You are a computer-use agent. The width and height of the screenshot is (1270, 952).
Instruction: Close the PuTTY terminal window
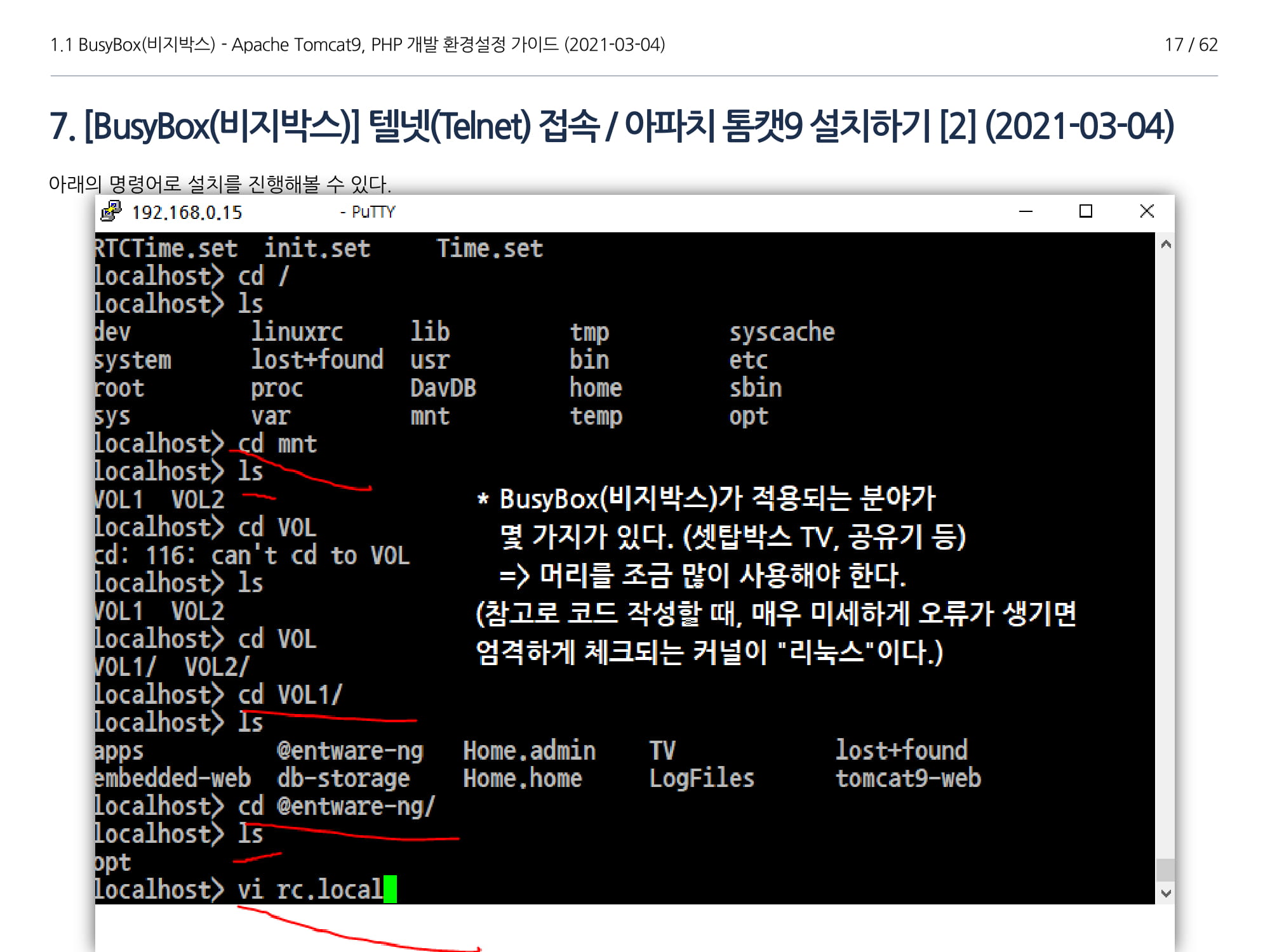pyautogui.click(x=1147, y=211)
